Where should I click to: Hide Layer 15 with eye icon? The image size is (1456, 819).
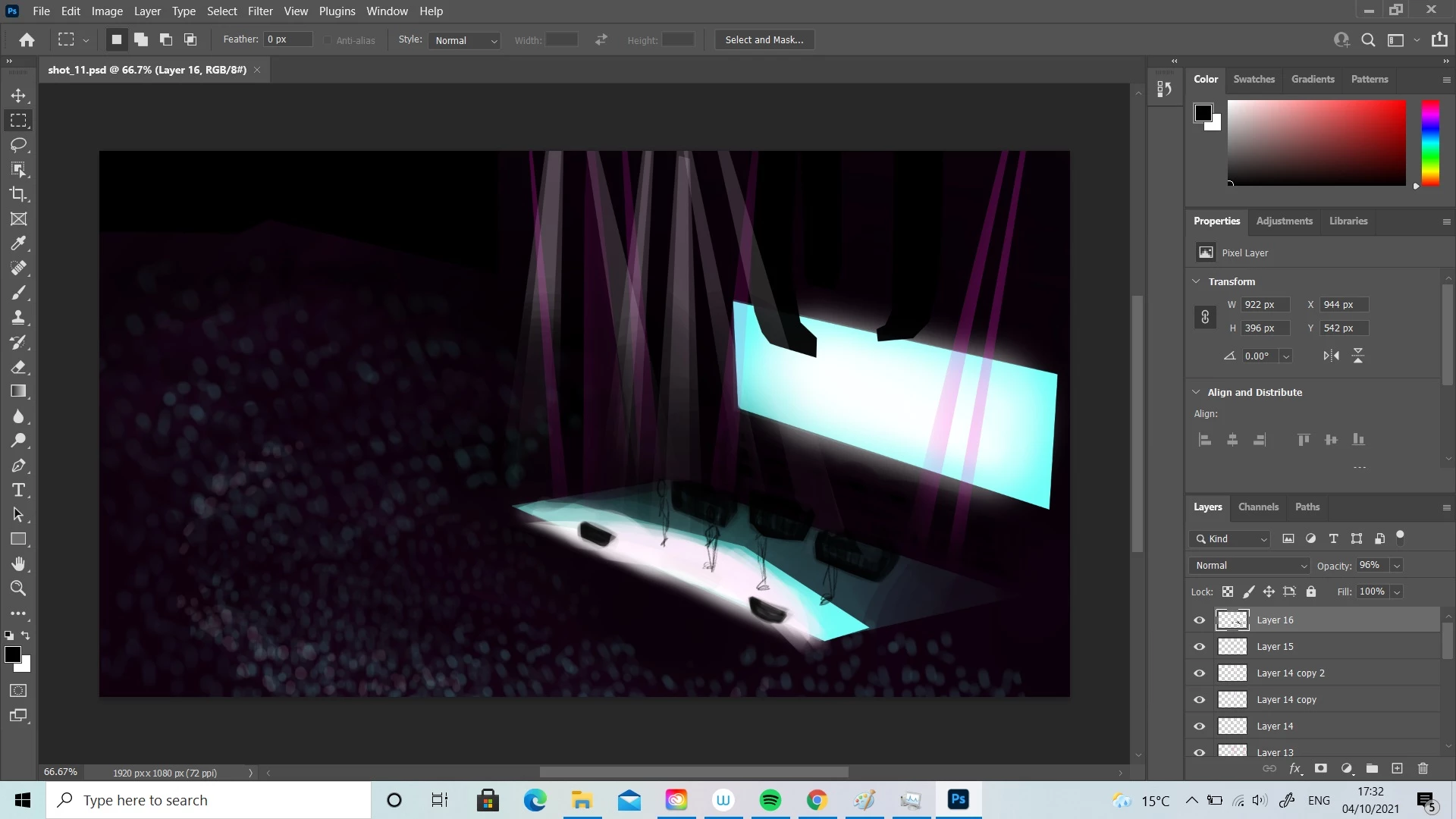1200,647
